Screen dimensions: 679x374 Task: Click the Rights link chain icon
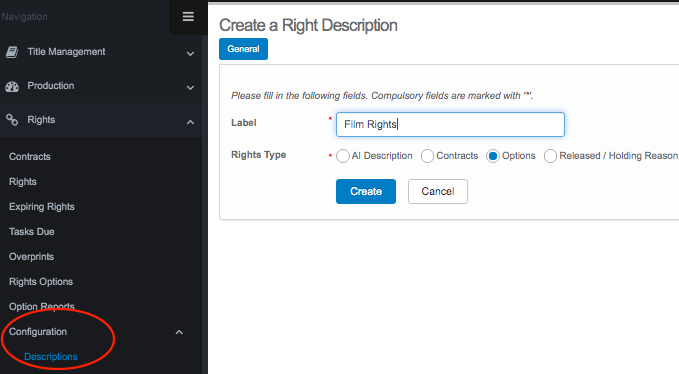12,120
